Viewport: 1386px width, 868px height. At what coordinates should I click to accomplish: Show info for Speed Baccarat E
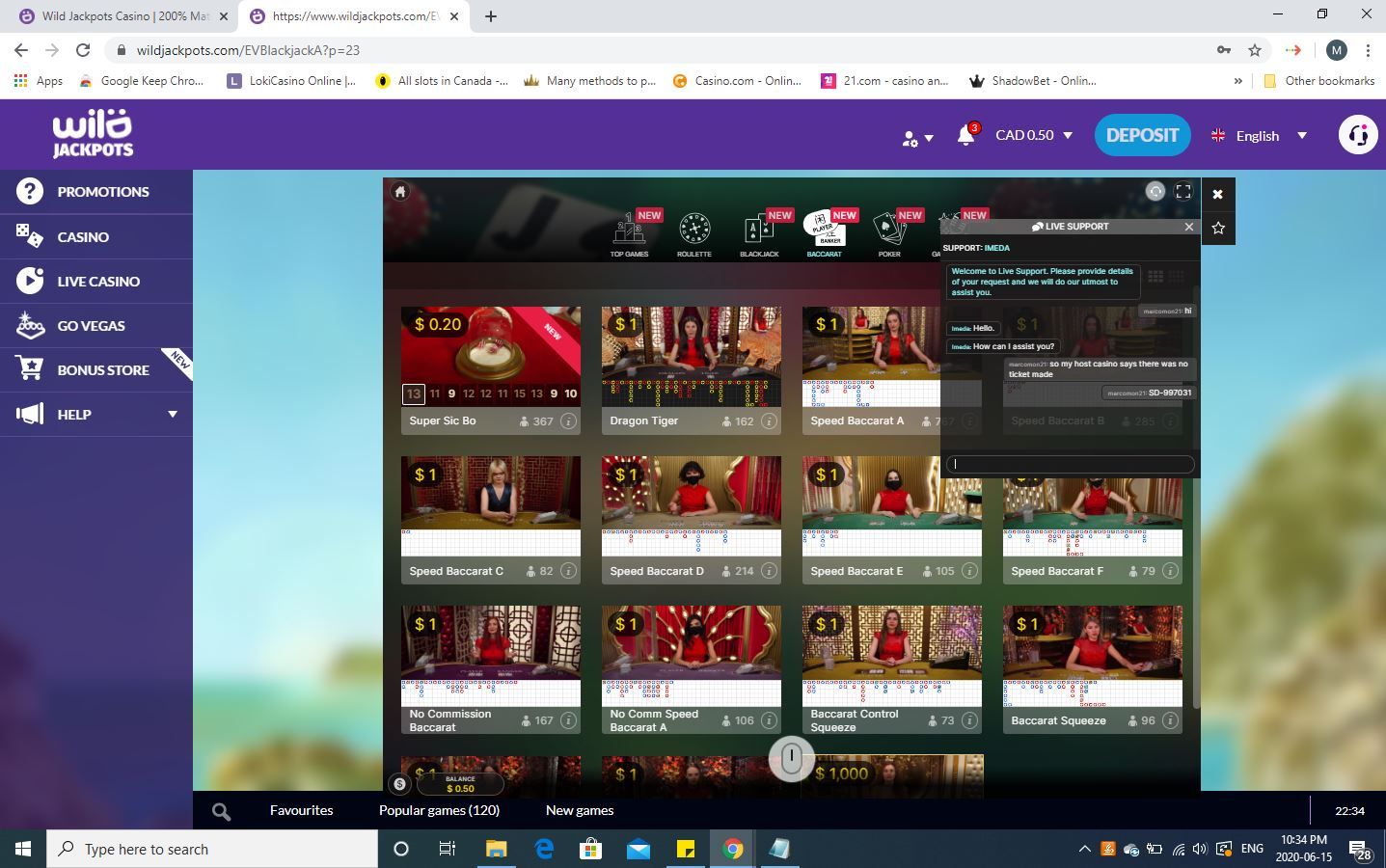[x=969, y=571]
